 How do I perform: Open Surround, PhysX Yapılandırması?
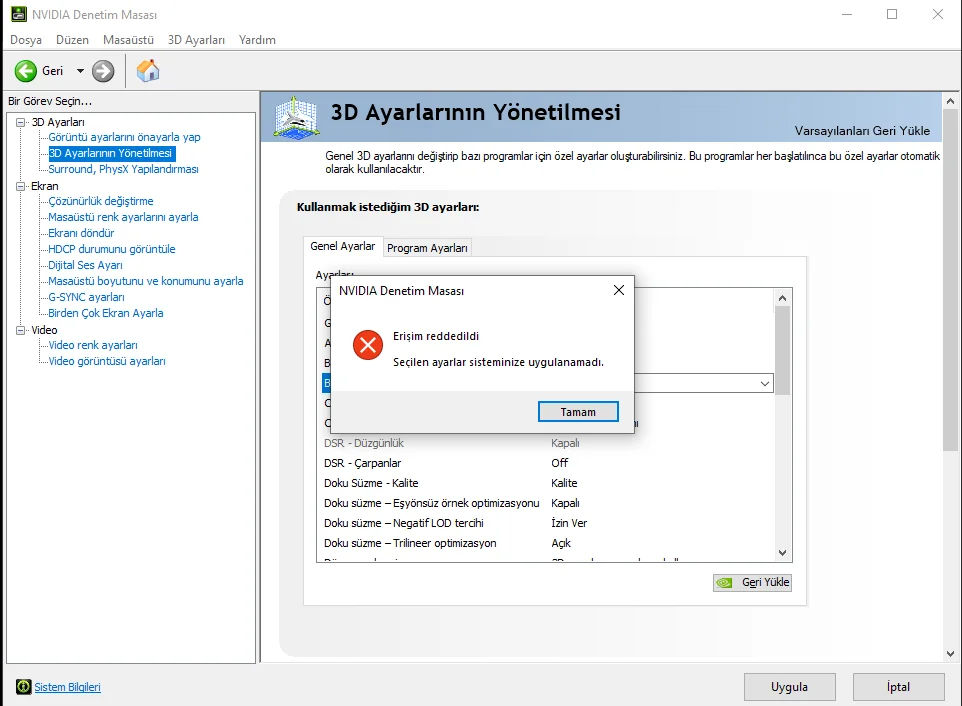coord(123,169)
